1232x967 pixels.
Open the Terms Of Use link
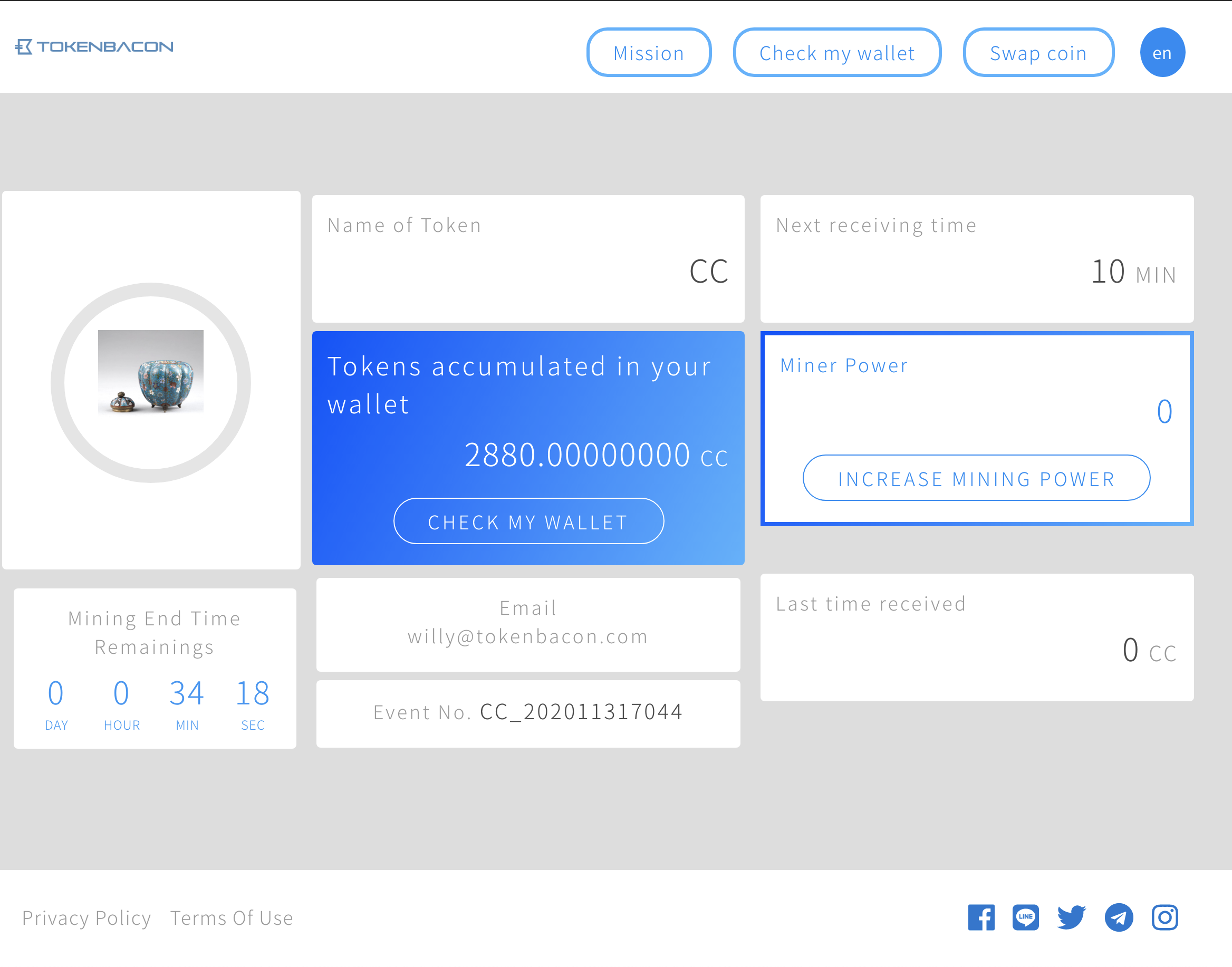point(232,918)
